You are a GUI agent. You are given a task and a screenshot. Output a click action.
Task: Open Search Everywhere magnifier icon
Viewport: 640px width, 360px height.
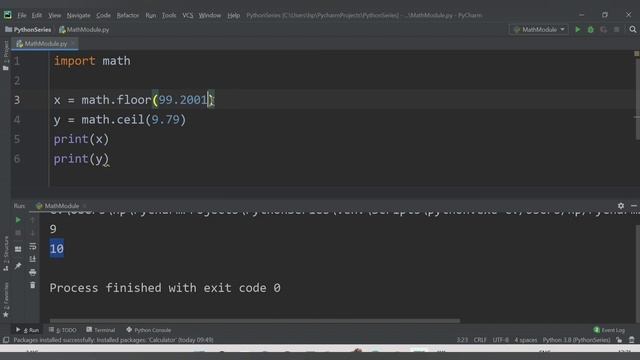coord(633,29)
